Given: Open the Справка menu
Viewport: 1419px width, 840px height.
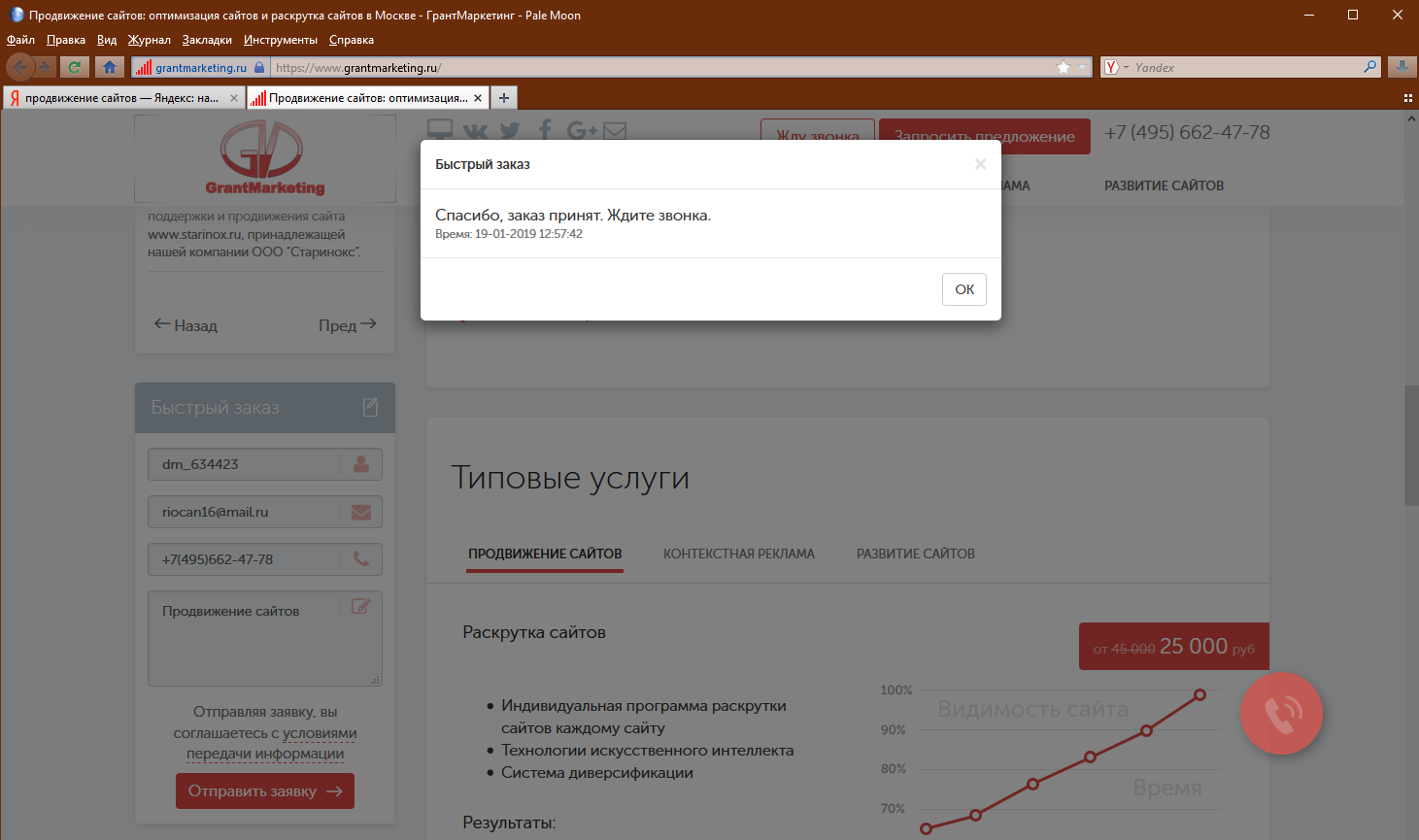Looking at the screenshot, I should [352, 40].
